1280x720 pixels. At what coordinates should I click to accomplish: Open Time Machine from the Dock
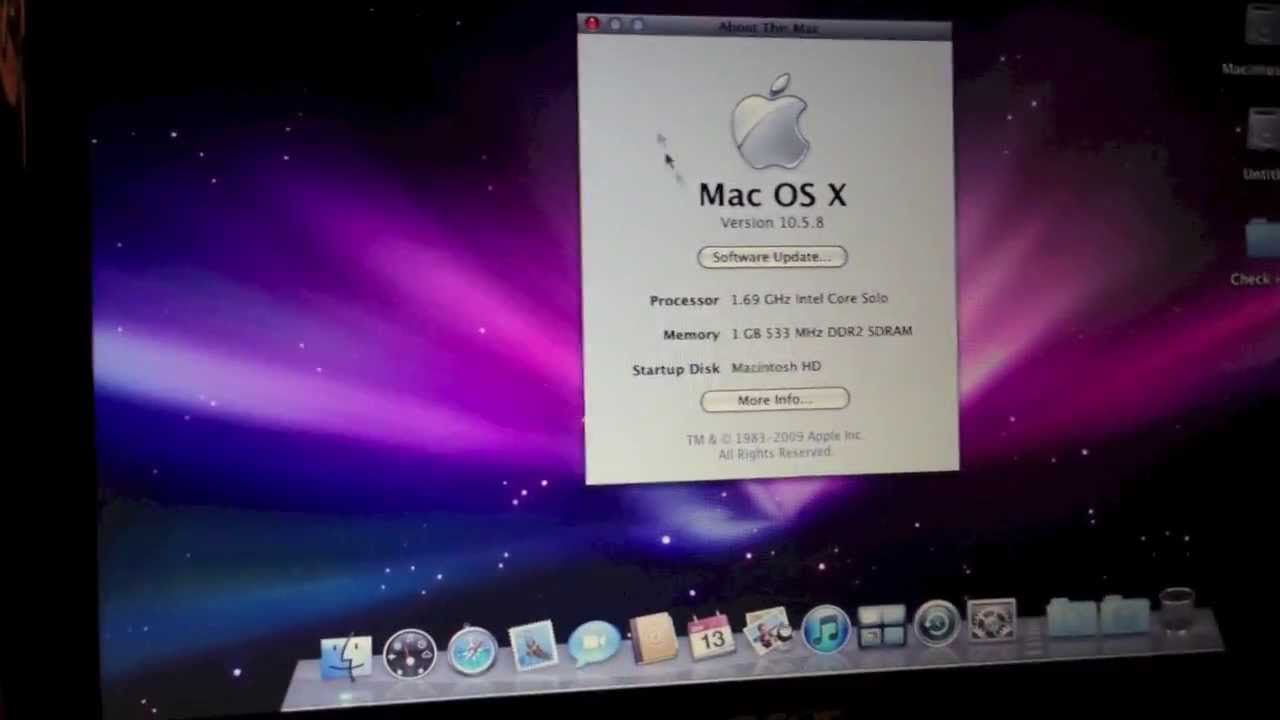[937, 623]
